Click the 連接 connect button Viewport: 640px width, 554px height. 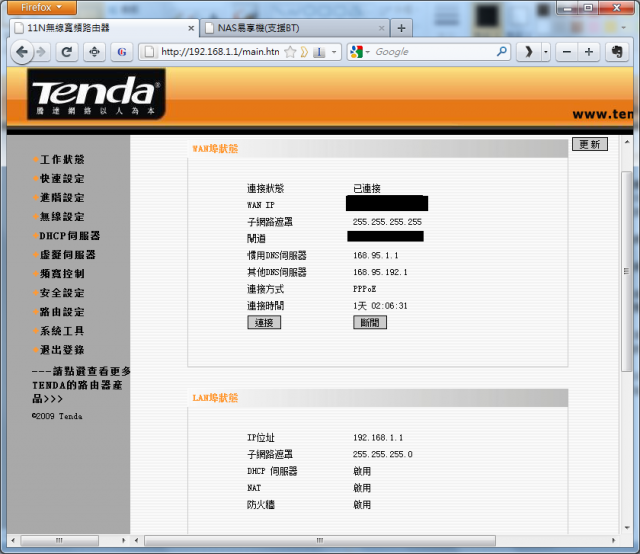click(x=264, y=323)
